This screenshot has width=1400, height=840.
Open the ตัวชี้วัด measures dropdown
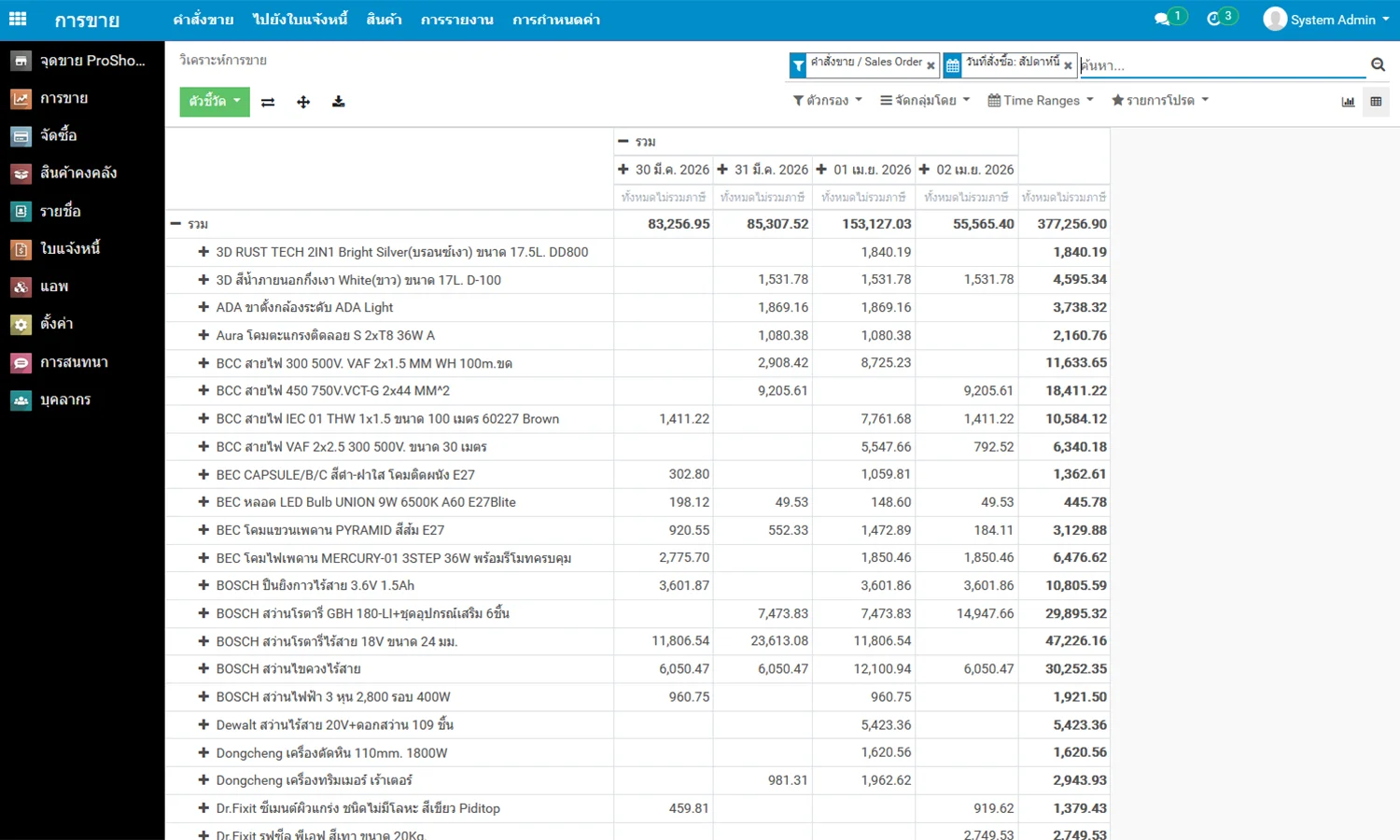[x=214, y=102]
